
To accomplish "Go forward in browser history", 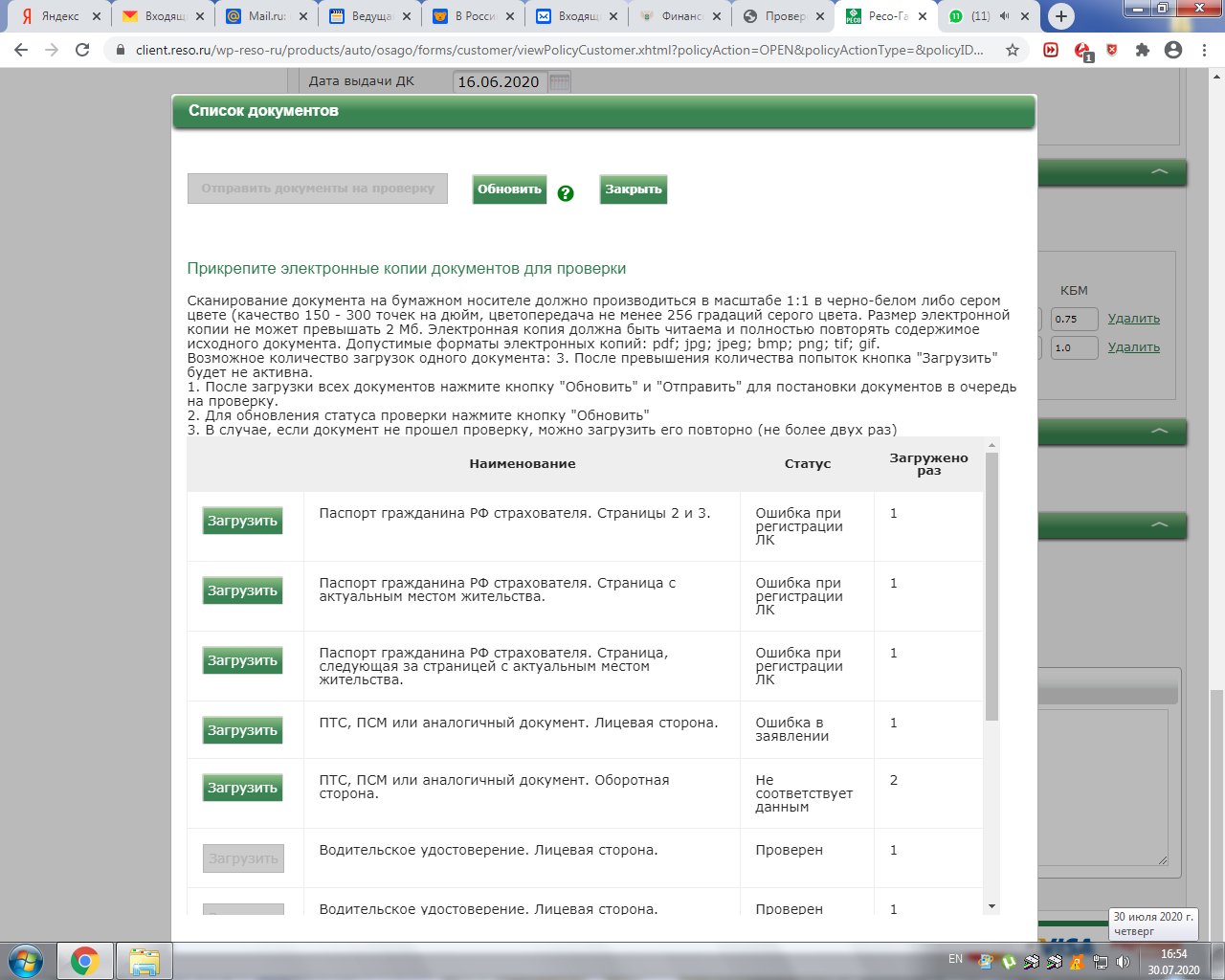I will (x=52, y=50).
